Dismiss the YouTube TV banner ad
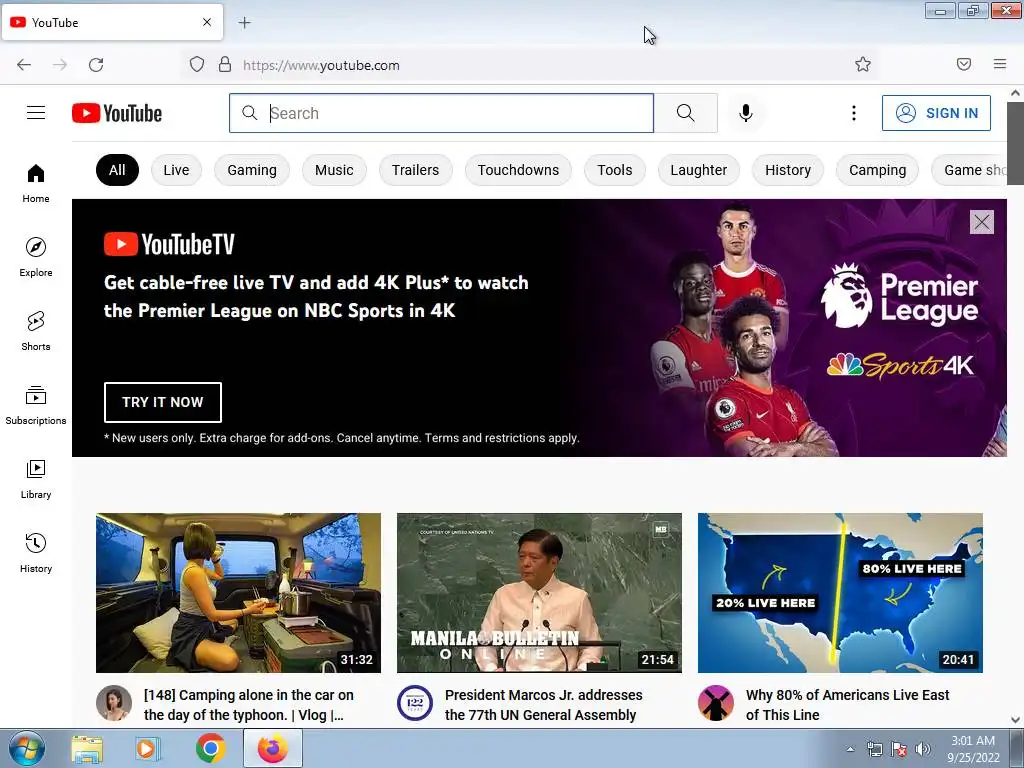Screen dimensions: 1024x768 982,222
